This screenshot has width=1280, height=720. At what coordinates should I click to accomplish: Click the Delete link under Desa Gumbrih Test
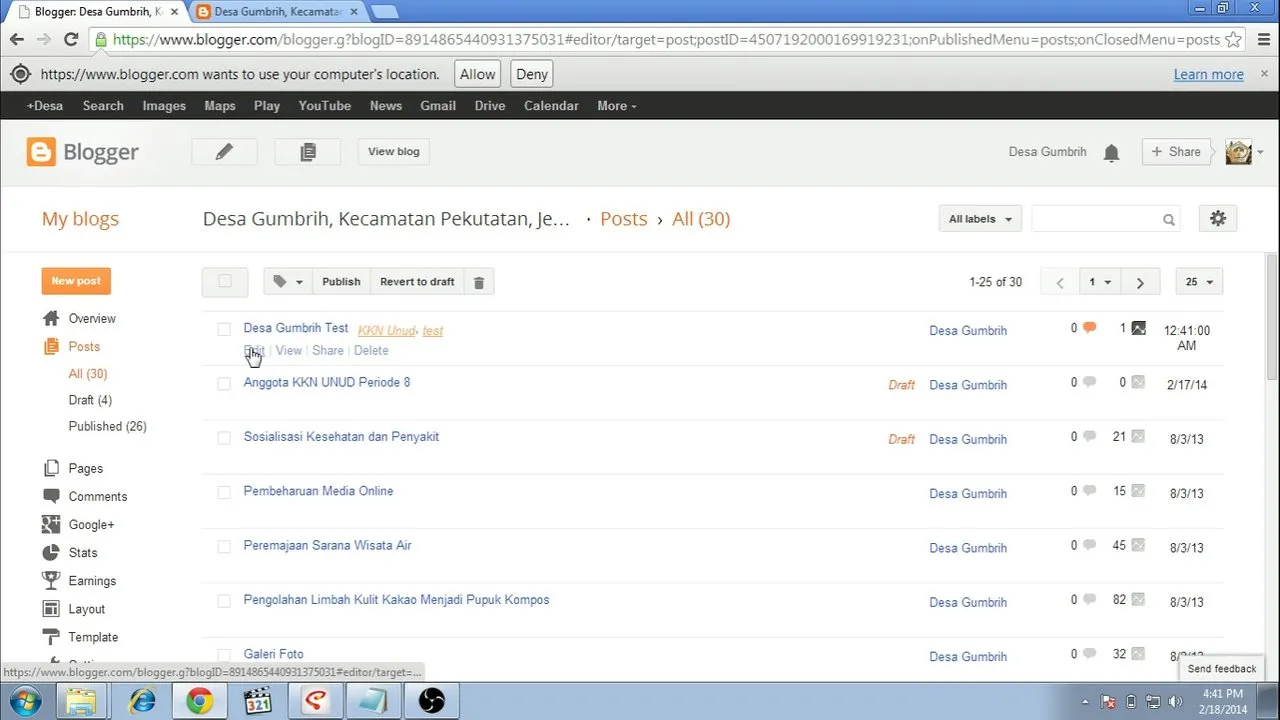371,351
